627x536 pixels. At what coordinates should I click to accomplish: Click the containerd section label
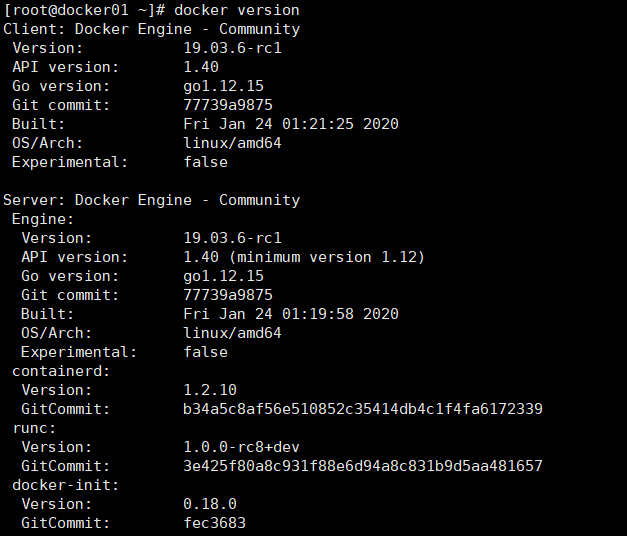click(61, 371)
